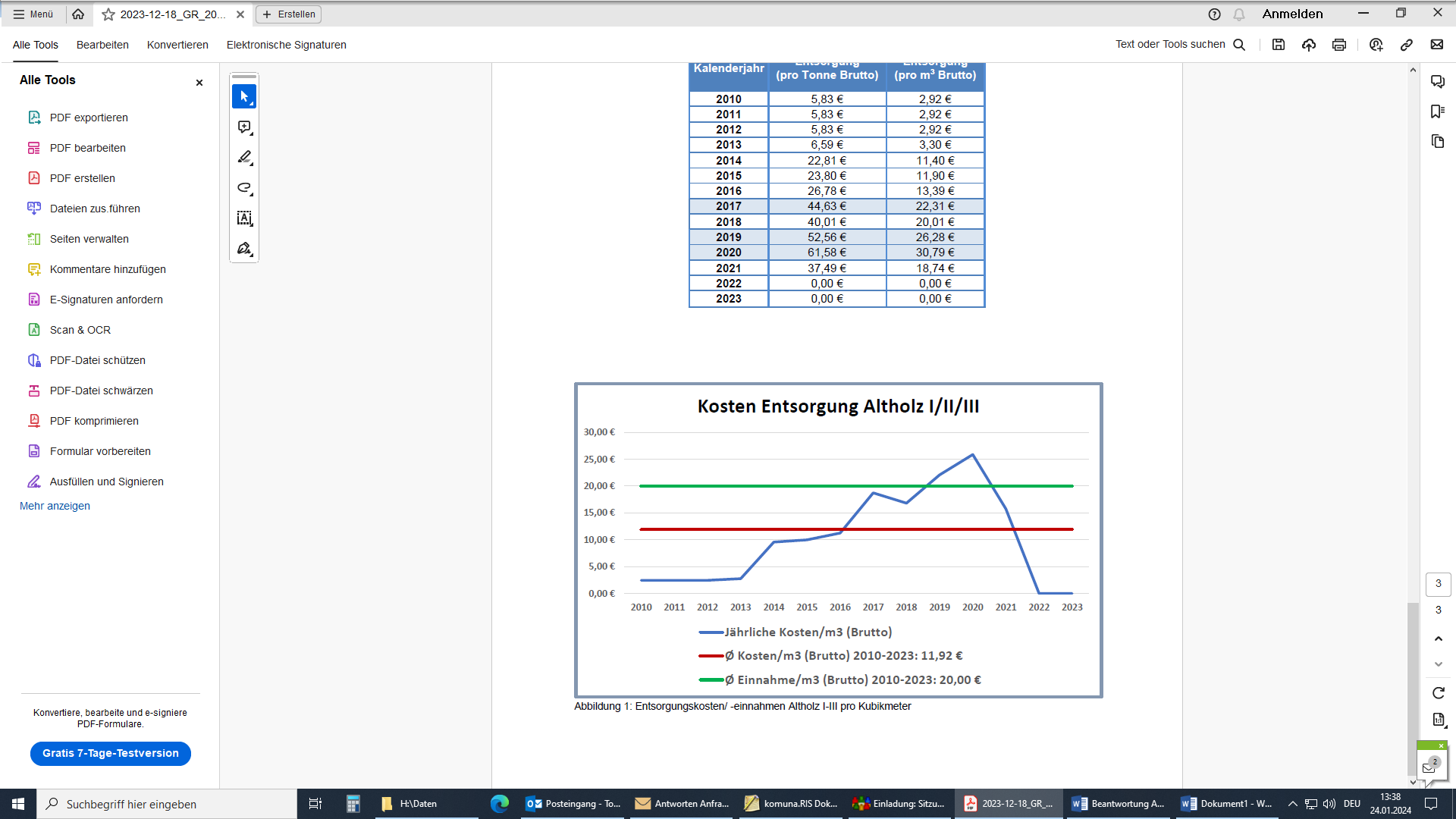This screenshot has height=819, width=1456.
Task: Open the volume control in the tray
Action: point(1329,804)
